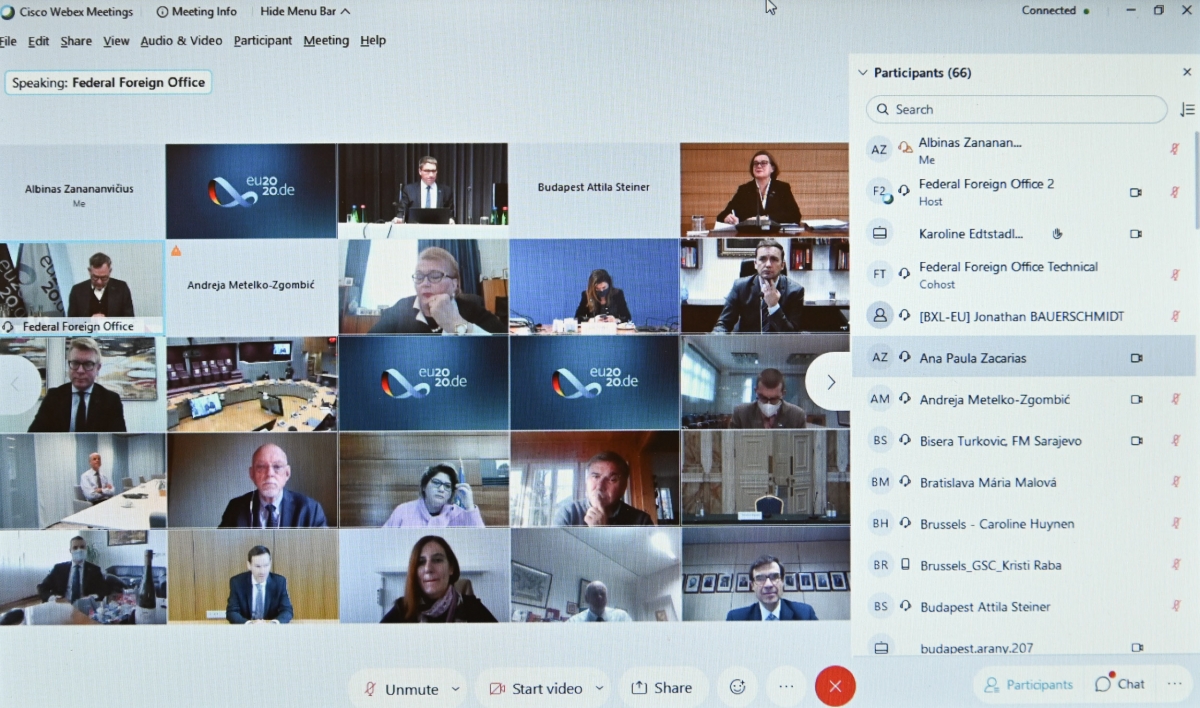1200x708 pixels.
Task: Toggle muted mic of Andreja Metelko-Zgombić row
Action: (1175, 399)
